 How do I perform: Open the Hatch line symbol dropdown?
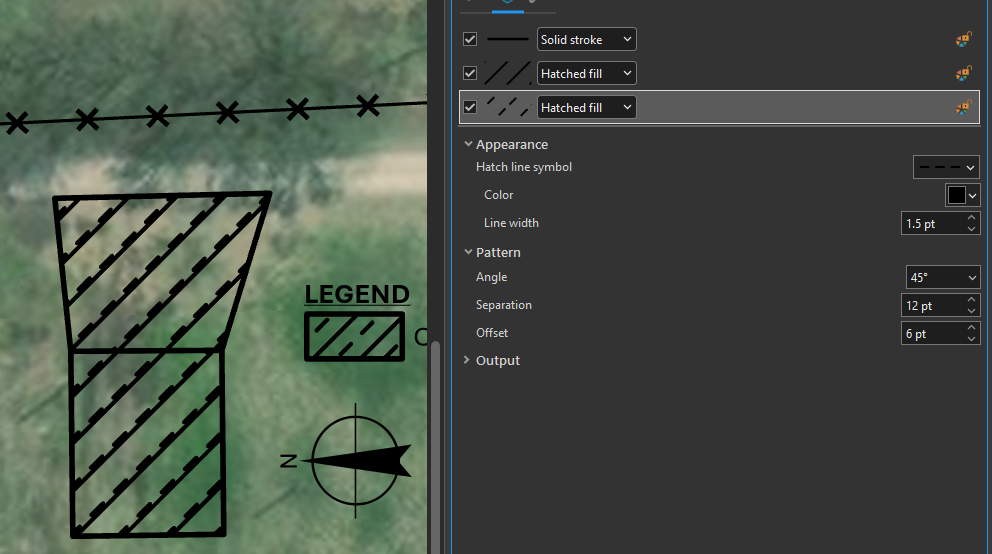[x=946, y=168]
